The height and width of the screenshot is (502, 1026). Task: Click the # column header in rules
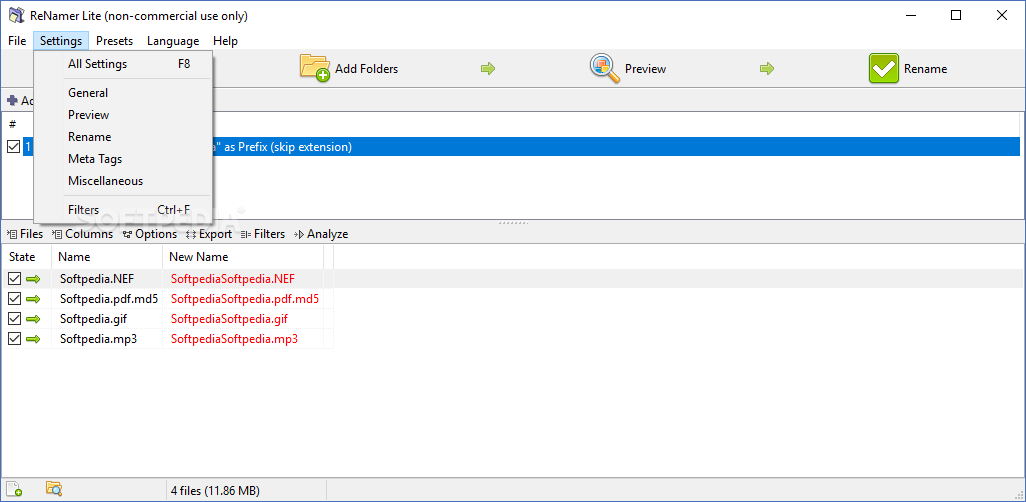(12, 124)
